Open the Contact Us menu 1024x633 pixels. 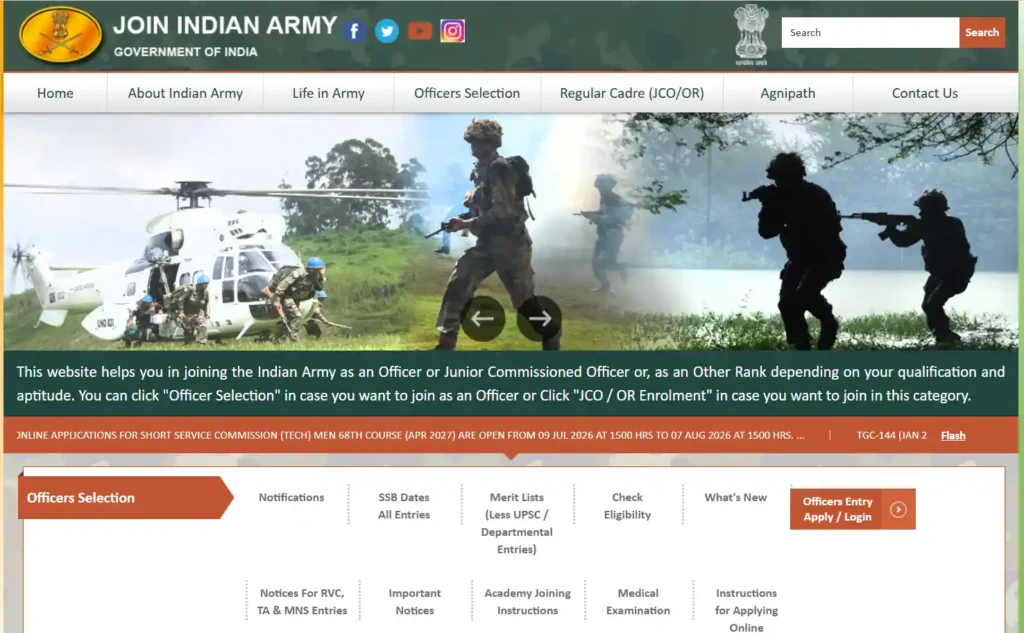pyautogui.click(x=925, y=93)
